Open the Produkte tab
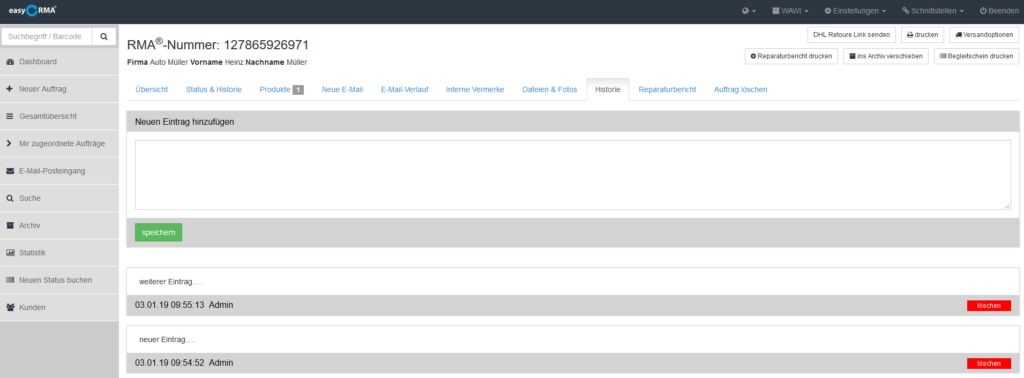 [x=281, y=89]
